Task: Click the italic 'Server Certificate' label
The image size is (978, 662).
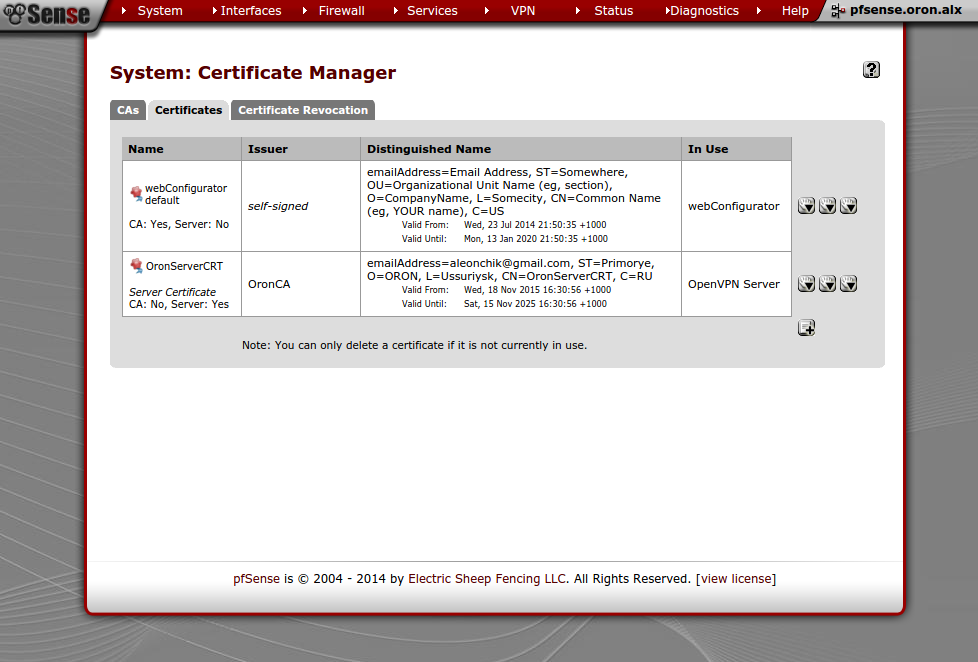Action: pyautogui.click(x=172, y=292)
